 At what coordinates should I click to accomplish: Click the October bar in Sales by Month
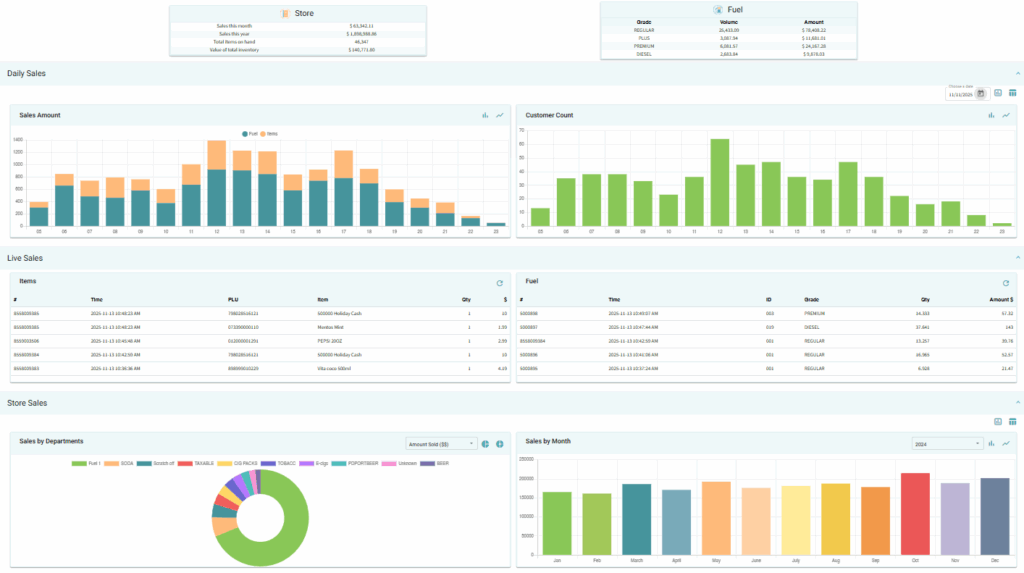coord(915,515)
